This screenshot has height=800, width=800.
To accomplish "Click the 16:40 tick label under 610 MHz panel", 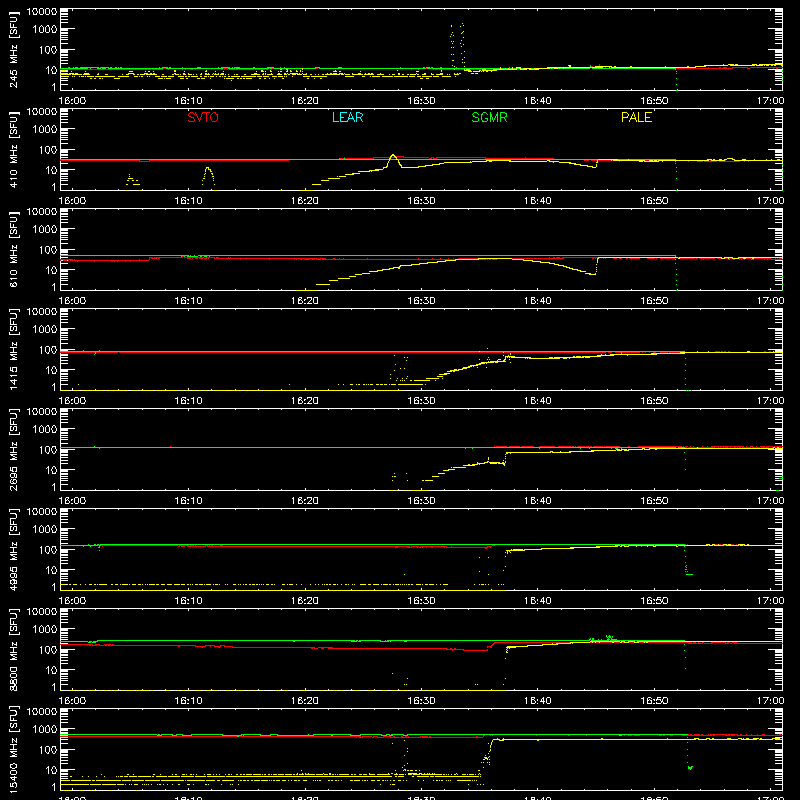I will click(538, 301).
